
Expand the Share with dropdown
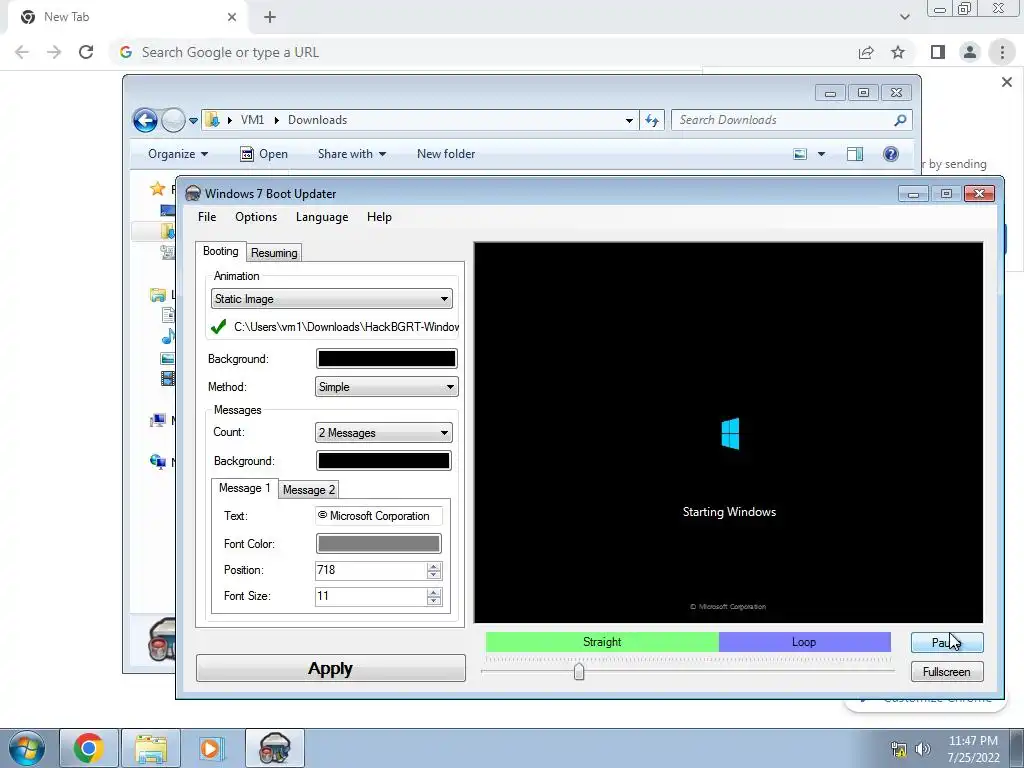[352, 154]
